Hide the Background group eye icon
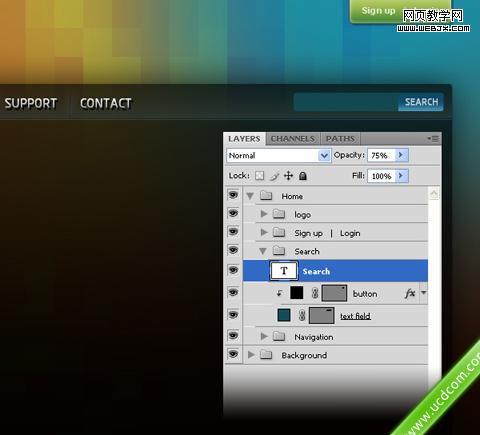 coord(233,354)
